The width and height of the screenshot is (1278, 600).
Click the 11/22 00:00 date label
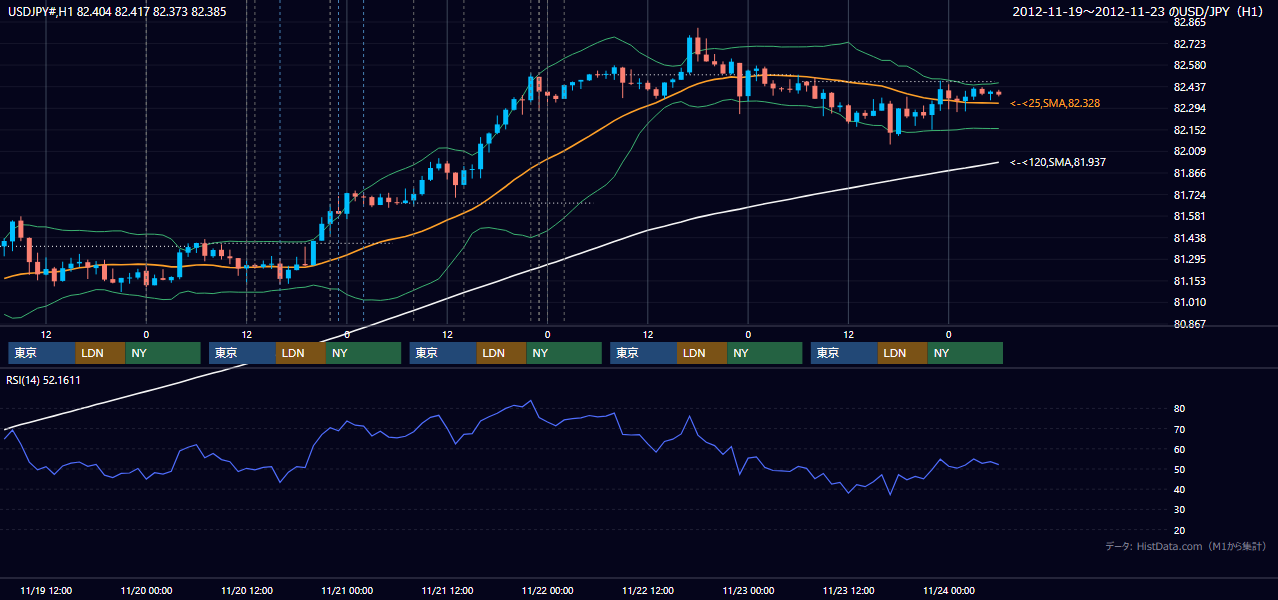[x=548, y=590]
